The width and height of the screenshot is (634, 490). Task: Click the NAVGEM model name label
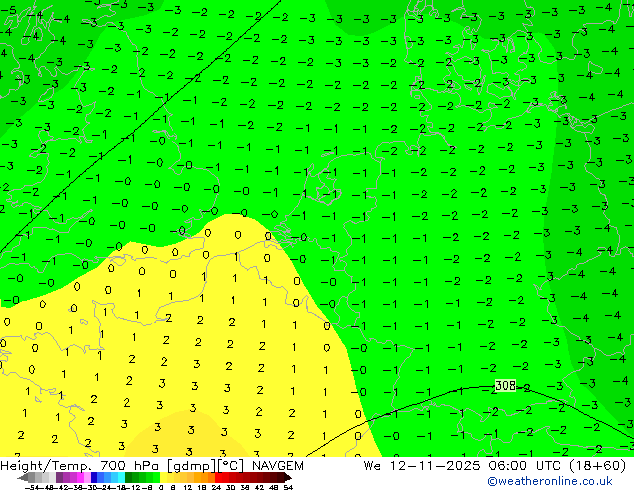tap(278, 465)
